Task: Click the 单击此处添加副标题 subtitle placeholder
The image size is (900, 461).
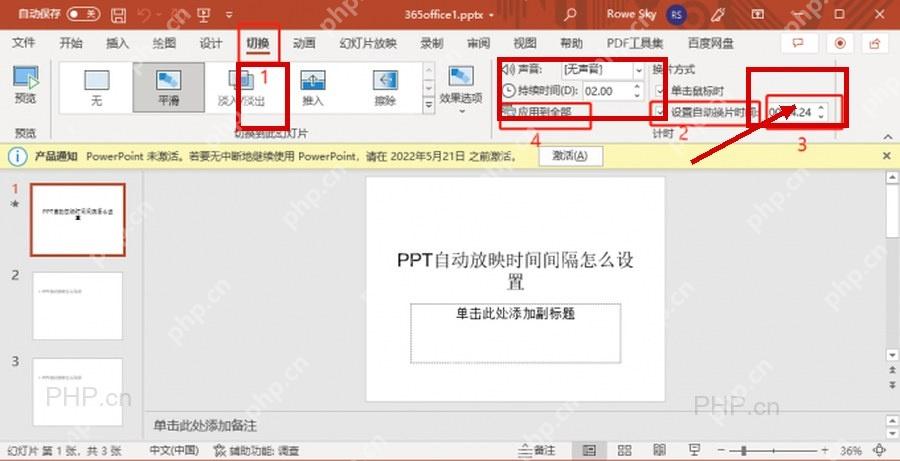Action: (x=515, y=334)
